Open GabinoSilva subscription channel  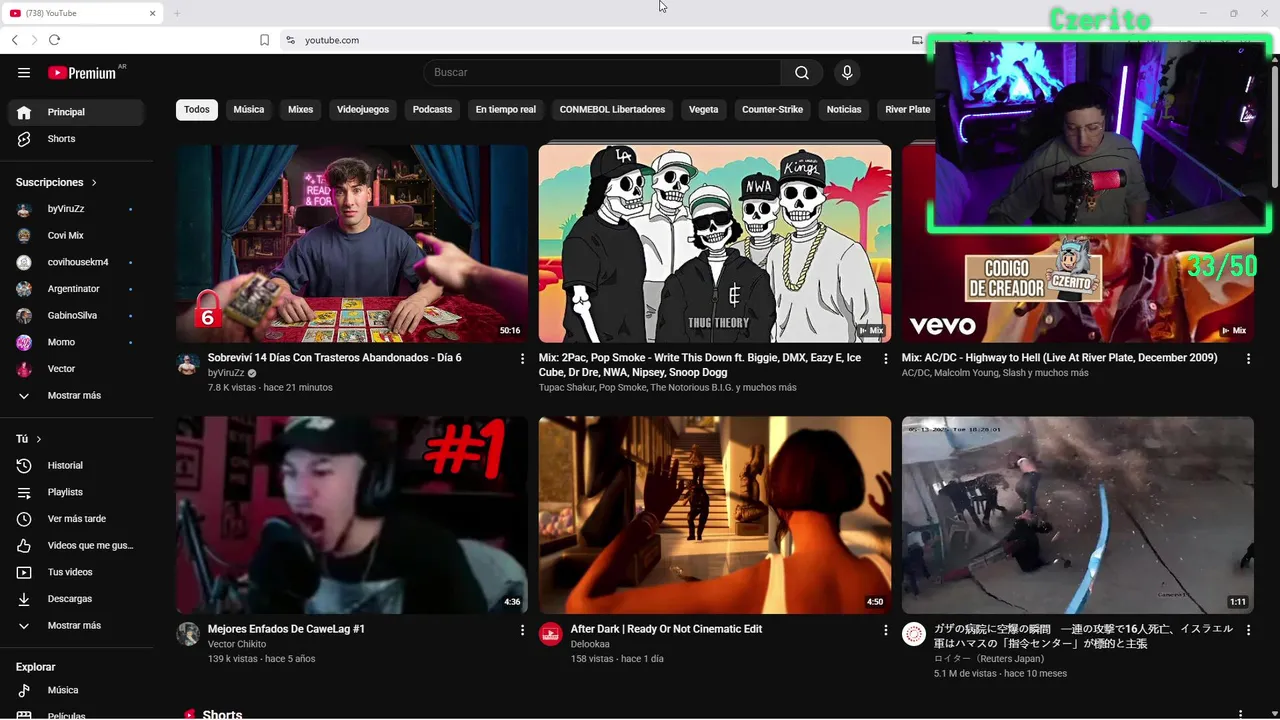click(77, 315)
